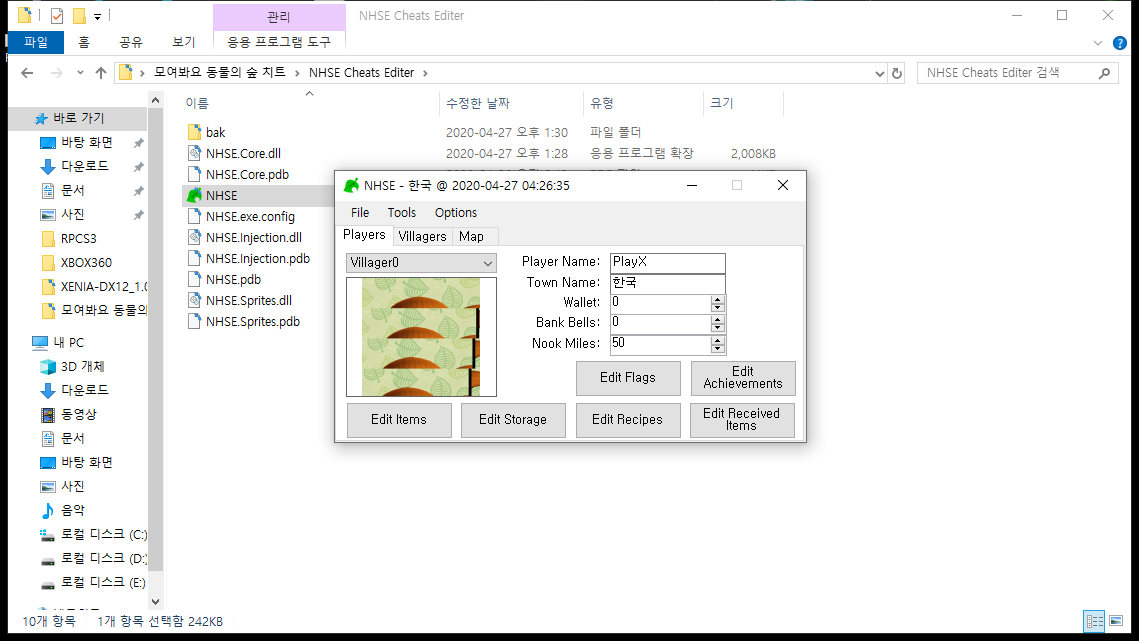The image size is (1139, 641).
Task: Open the NHSE Options menu
Action: point(455,213)
